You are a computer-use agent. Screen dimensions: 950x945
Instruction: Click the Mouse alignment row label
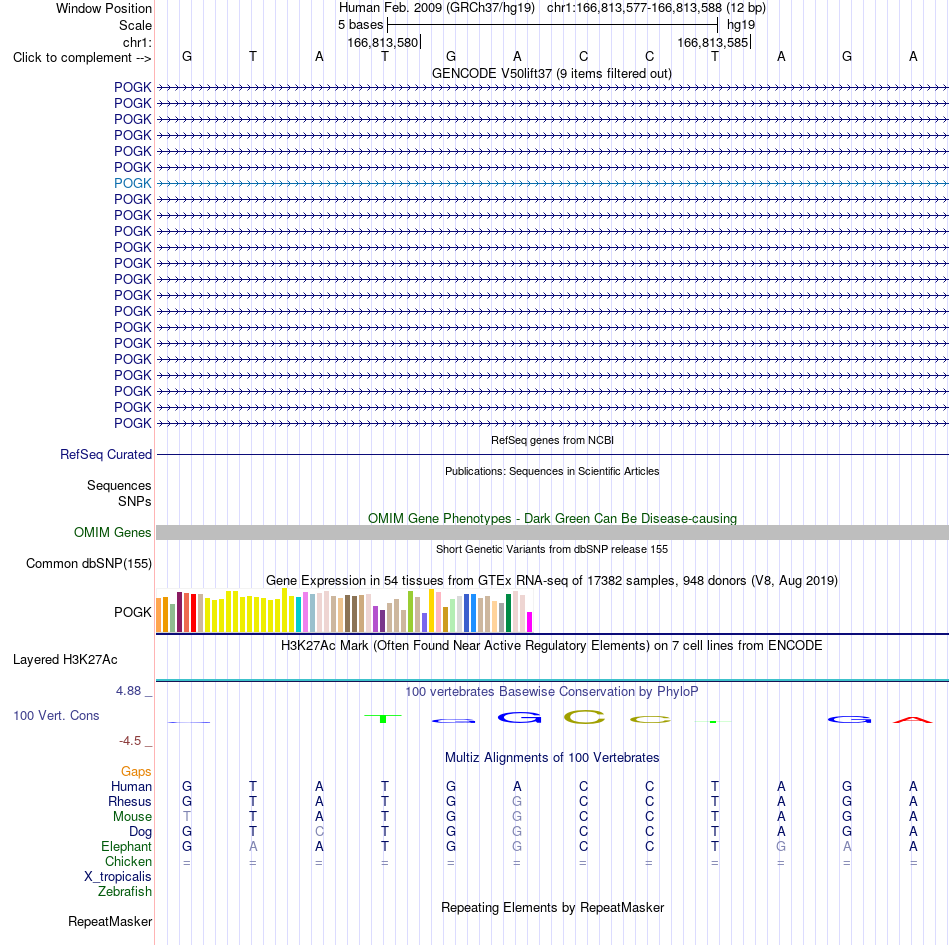(x=132, y=817)
